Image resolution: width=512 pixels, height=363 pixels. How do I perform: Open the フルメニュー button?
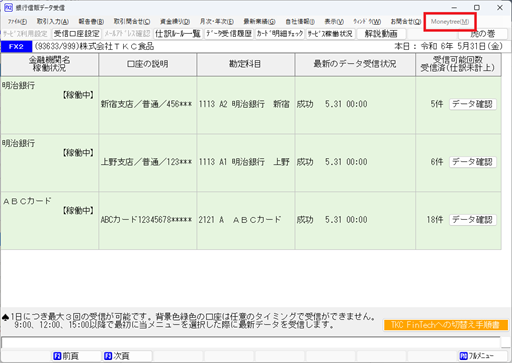coord(483,356)
